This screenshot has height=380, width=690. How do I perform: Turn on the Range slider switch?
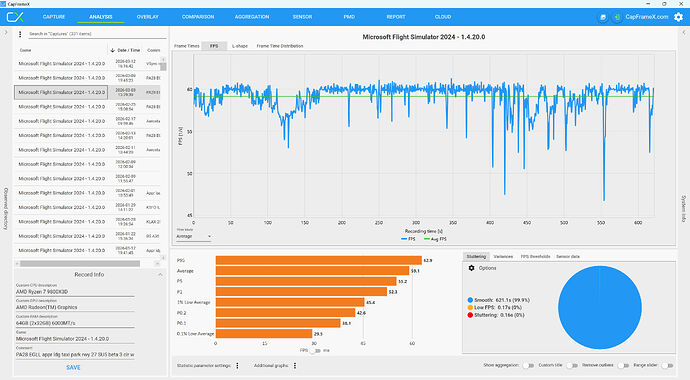point(667,365)
